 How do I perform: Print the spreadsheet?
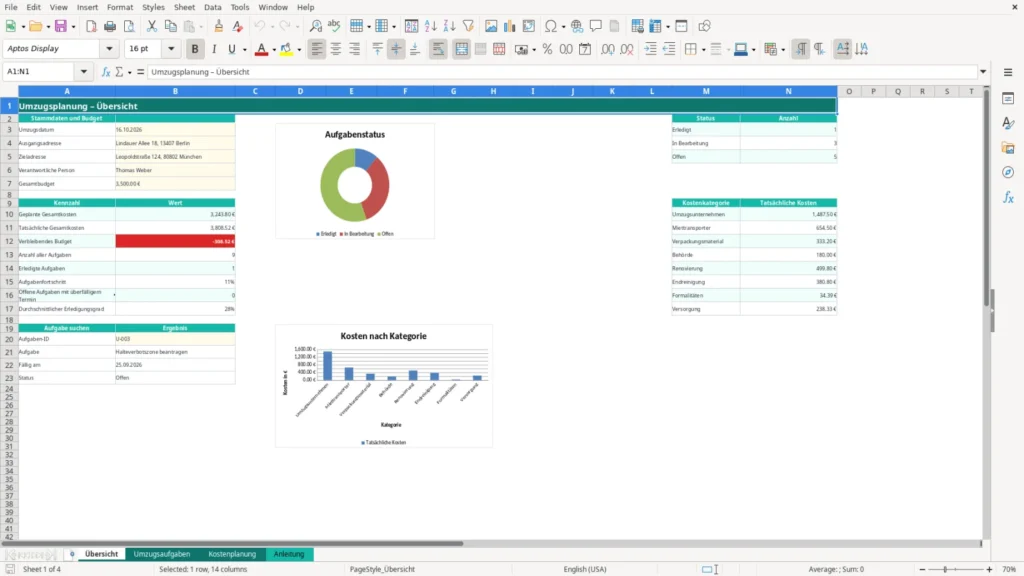click(x=110, y=26)
